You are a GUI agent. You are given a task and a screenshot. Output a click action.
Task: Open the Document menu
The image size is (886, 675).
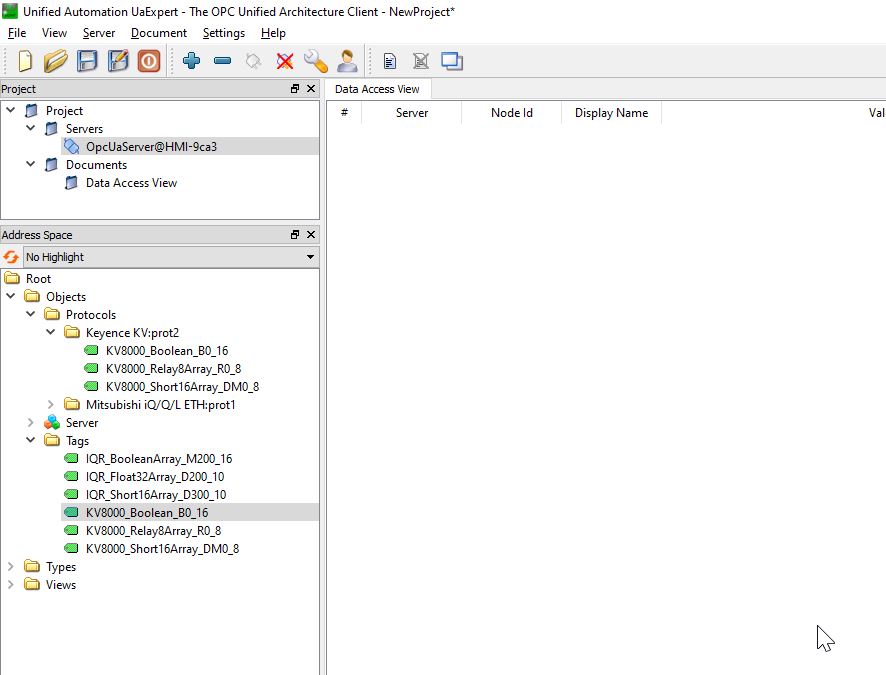pyautogui.click(x=159, y=33)
